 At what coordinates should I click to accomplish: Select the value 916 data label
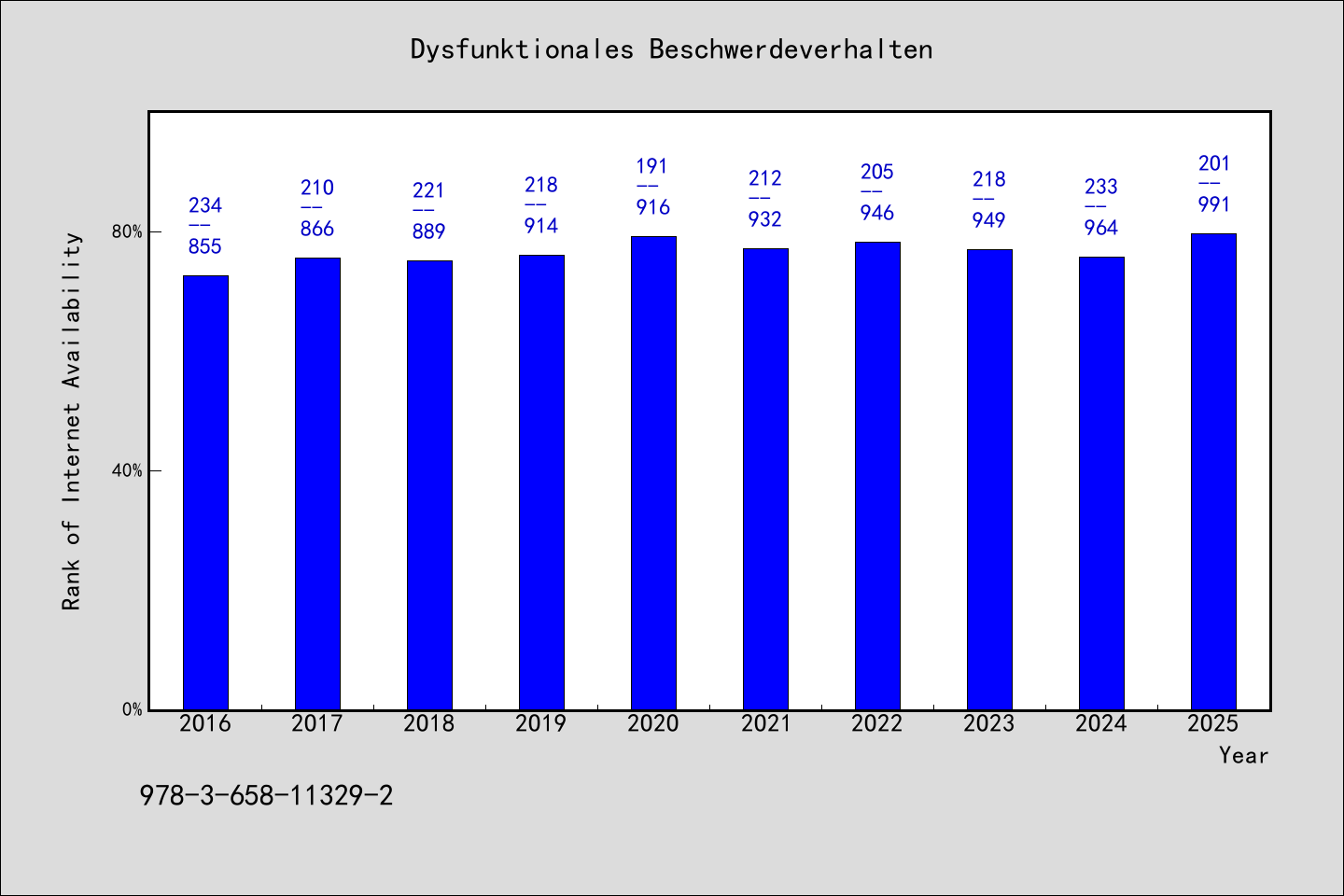click(x=653, y=207)
